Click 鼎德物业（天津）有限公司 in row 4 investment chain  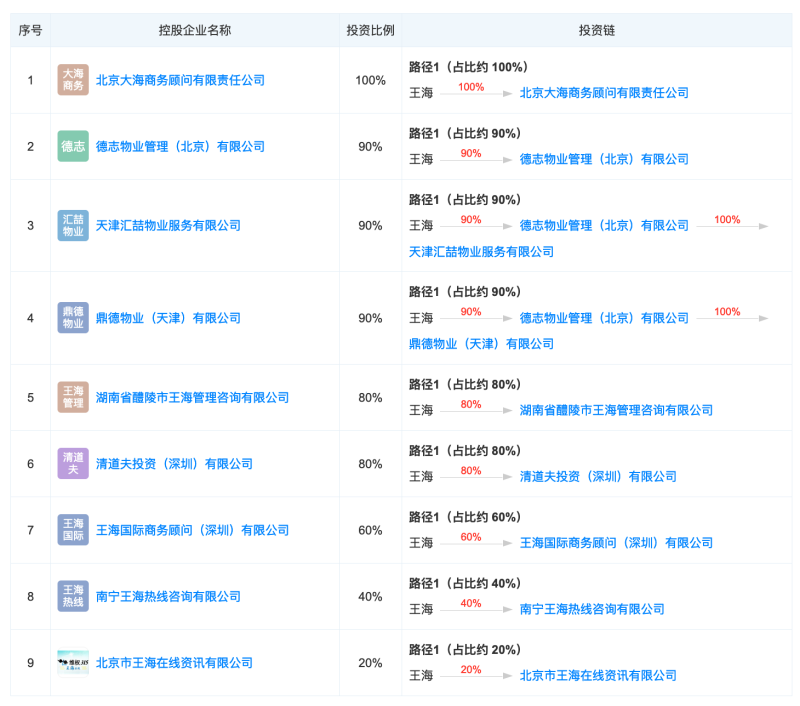[x=482, y=344]
